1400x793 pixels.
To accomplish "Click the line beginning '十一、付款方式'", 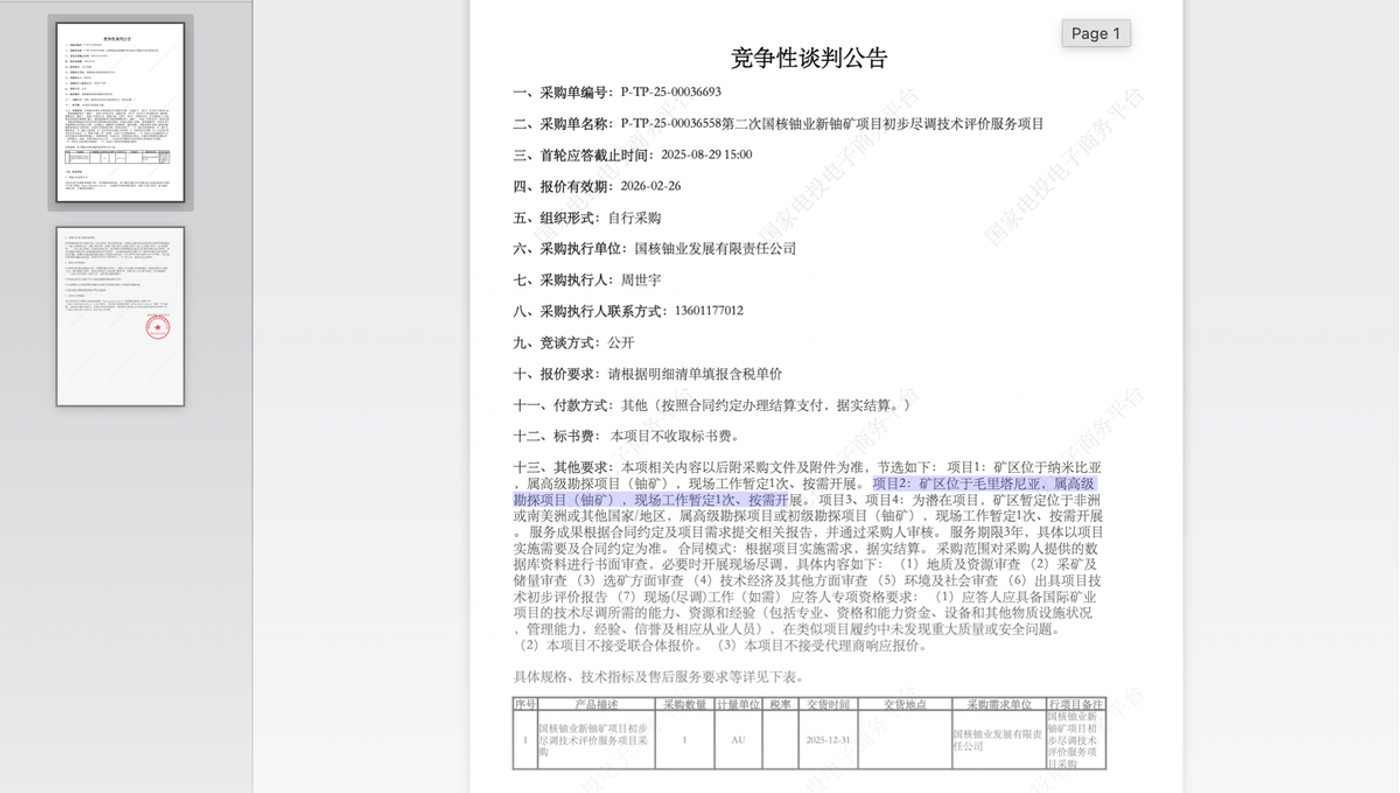I will tap(715, 405).
